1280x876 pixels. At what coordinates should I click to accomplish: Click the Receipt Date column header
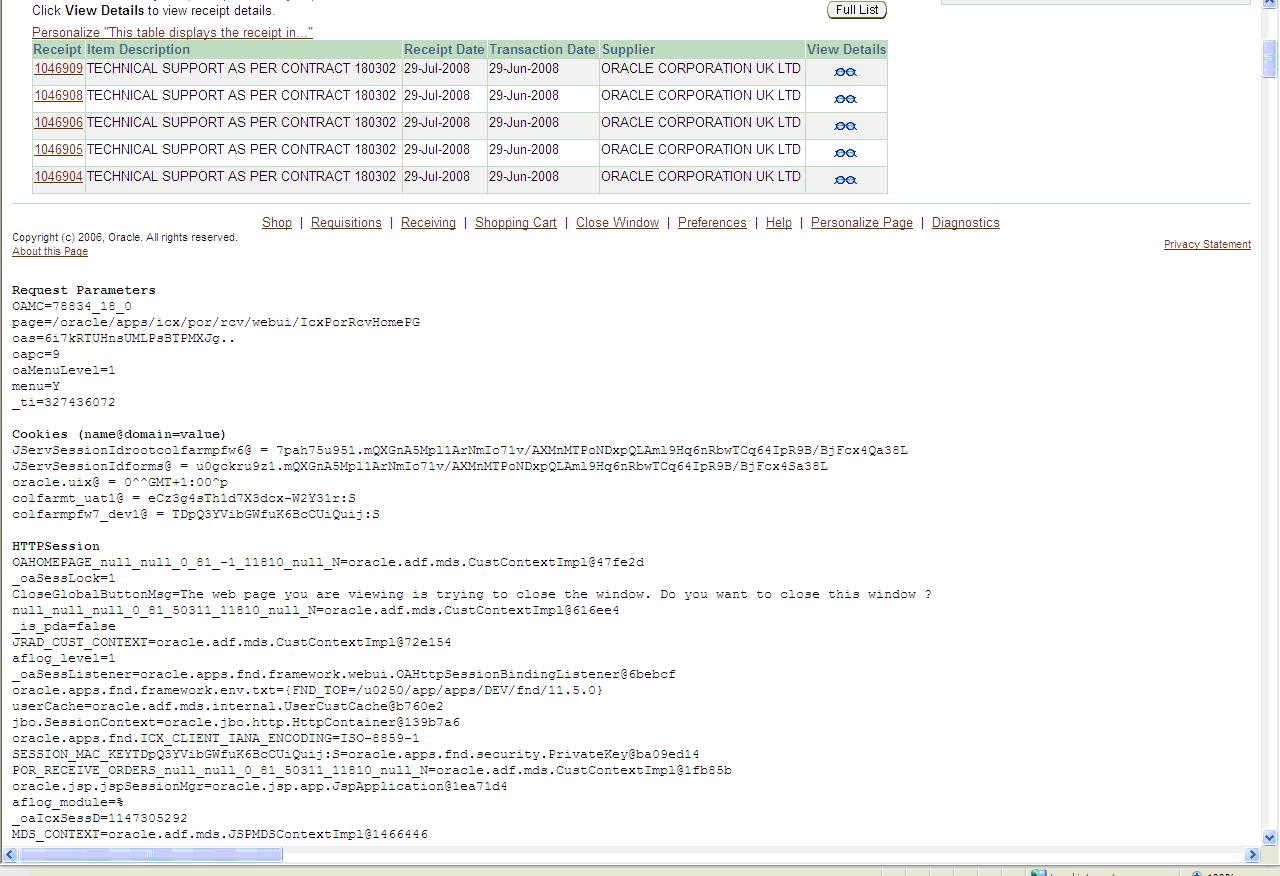[x=444, y=49]
